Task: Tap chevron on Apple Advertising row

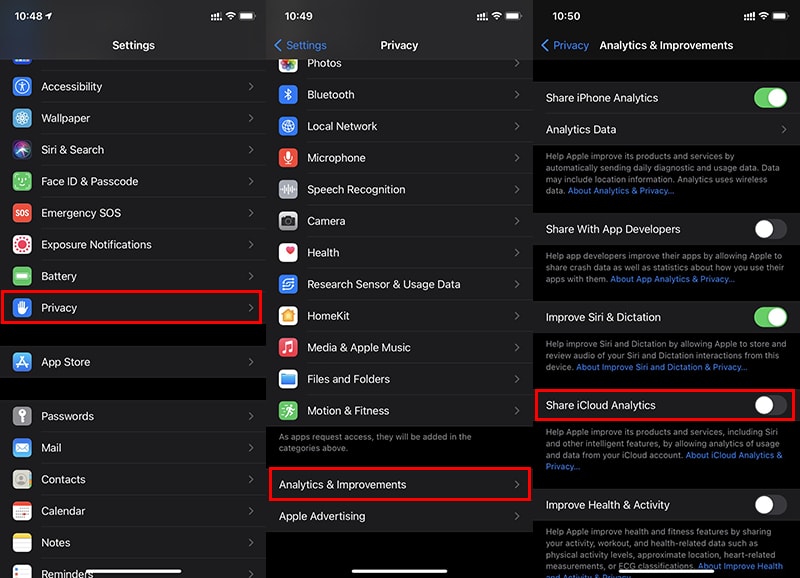Action: 517,516
